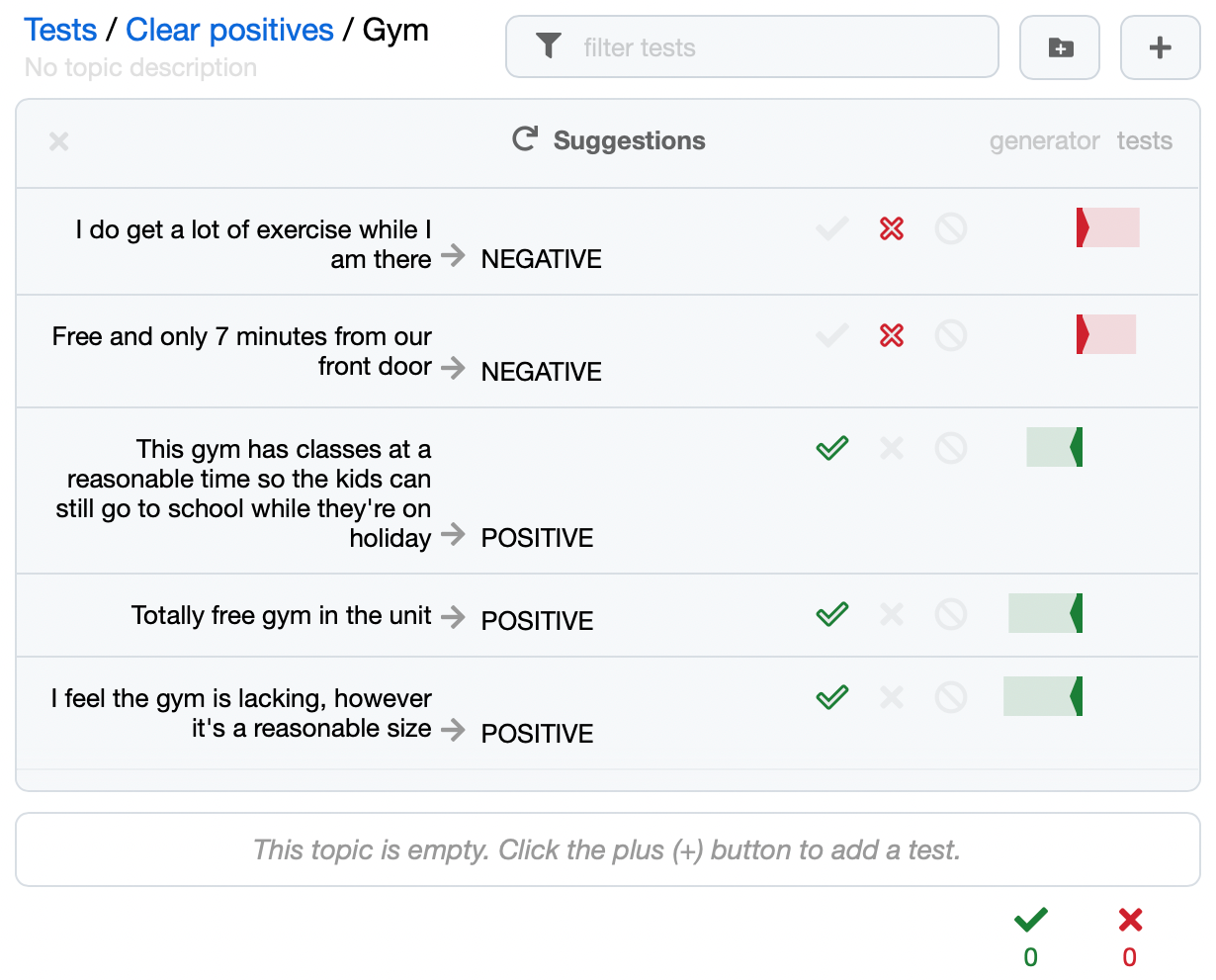
Task: Open the Tests breadcrumb link
Action: point(60,31)
